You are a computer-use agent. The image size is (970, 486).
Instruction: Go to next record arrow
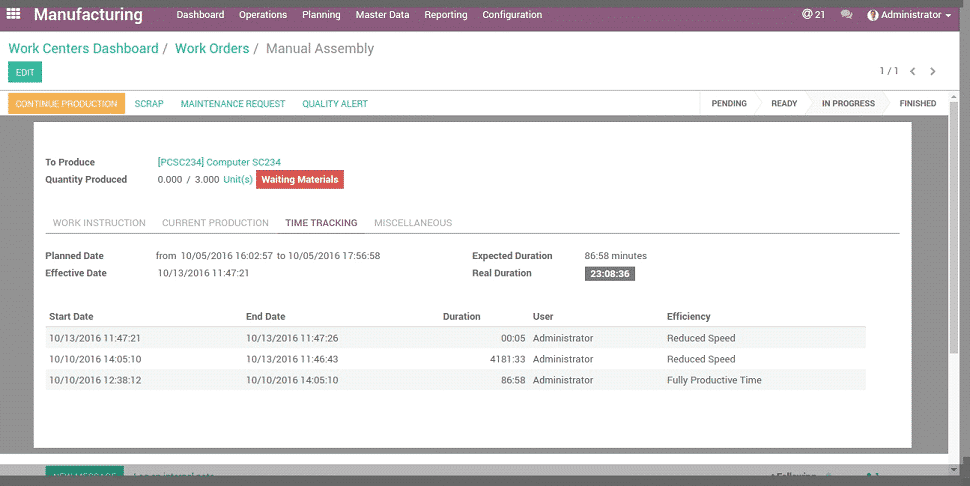pyautogui.click(x=933, y=72)
